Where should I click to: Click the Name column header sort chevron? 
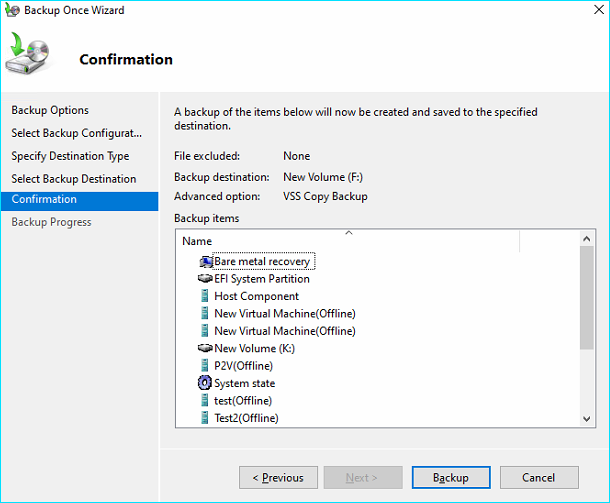coord(349,233)
